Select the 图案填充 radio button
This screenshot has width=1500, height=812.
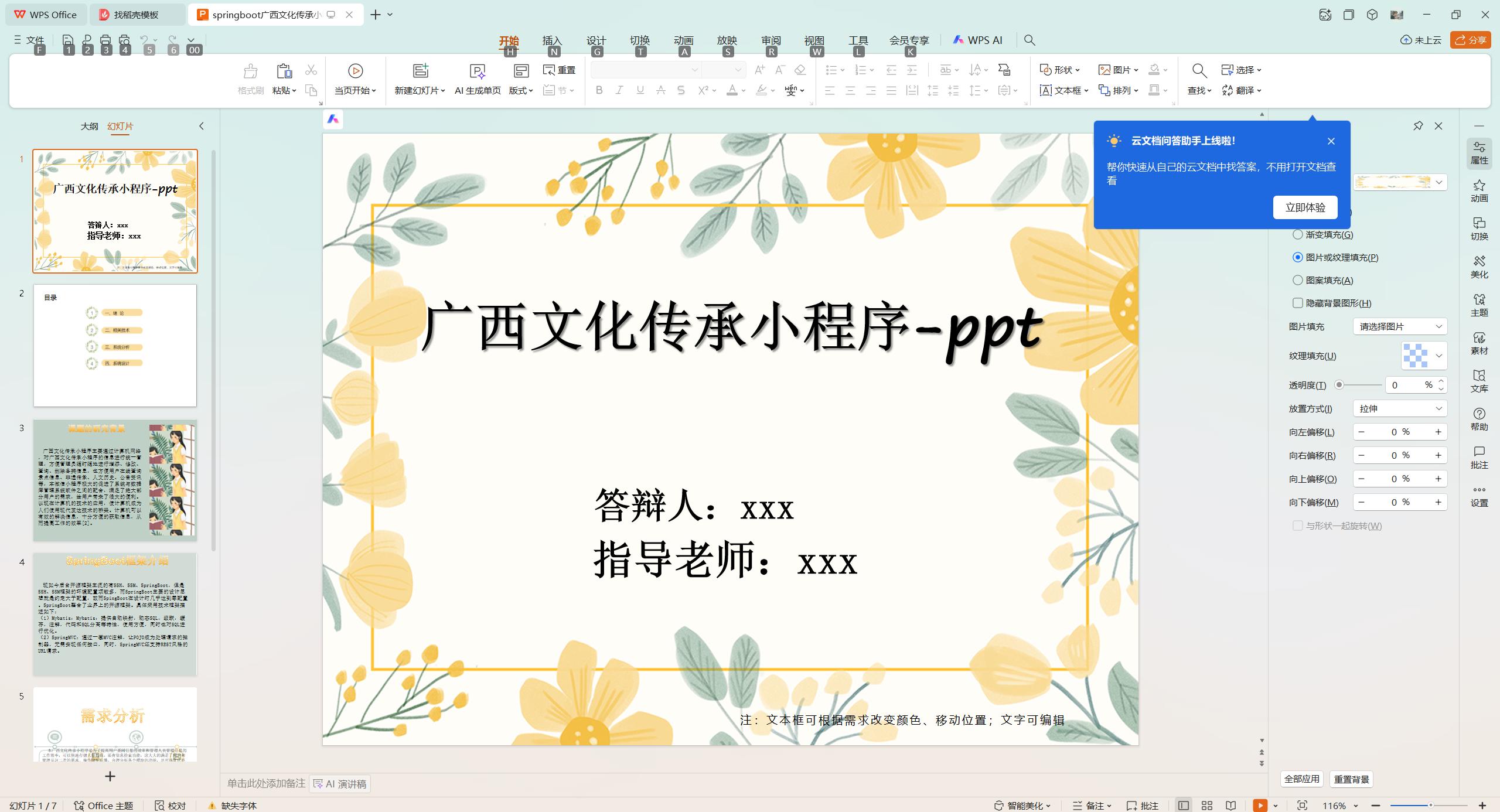click(x=1298, y=280)
